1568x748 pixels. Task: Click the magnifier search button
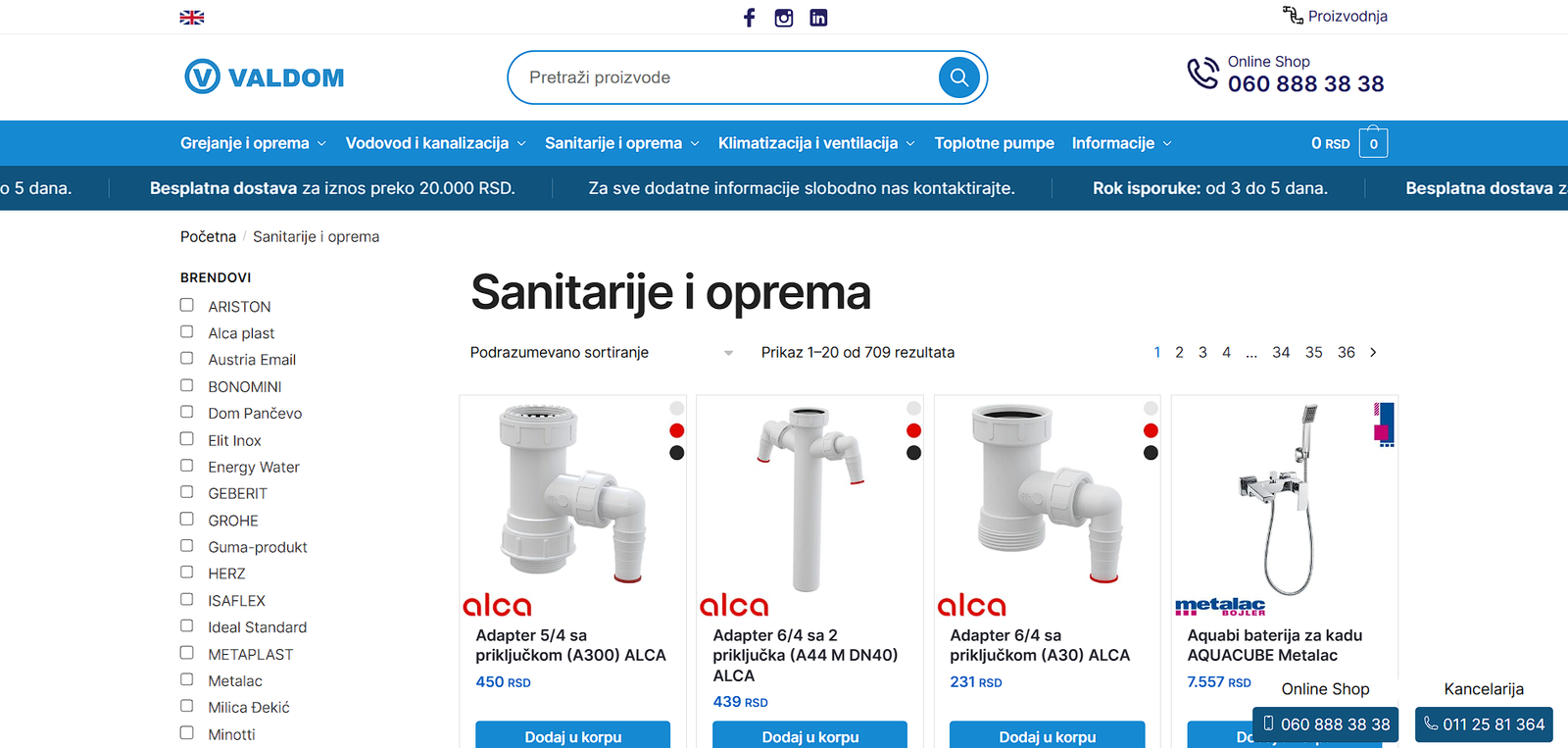[x=959, y=77]
